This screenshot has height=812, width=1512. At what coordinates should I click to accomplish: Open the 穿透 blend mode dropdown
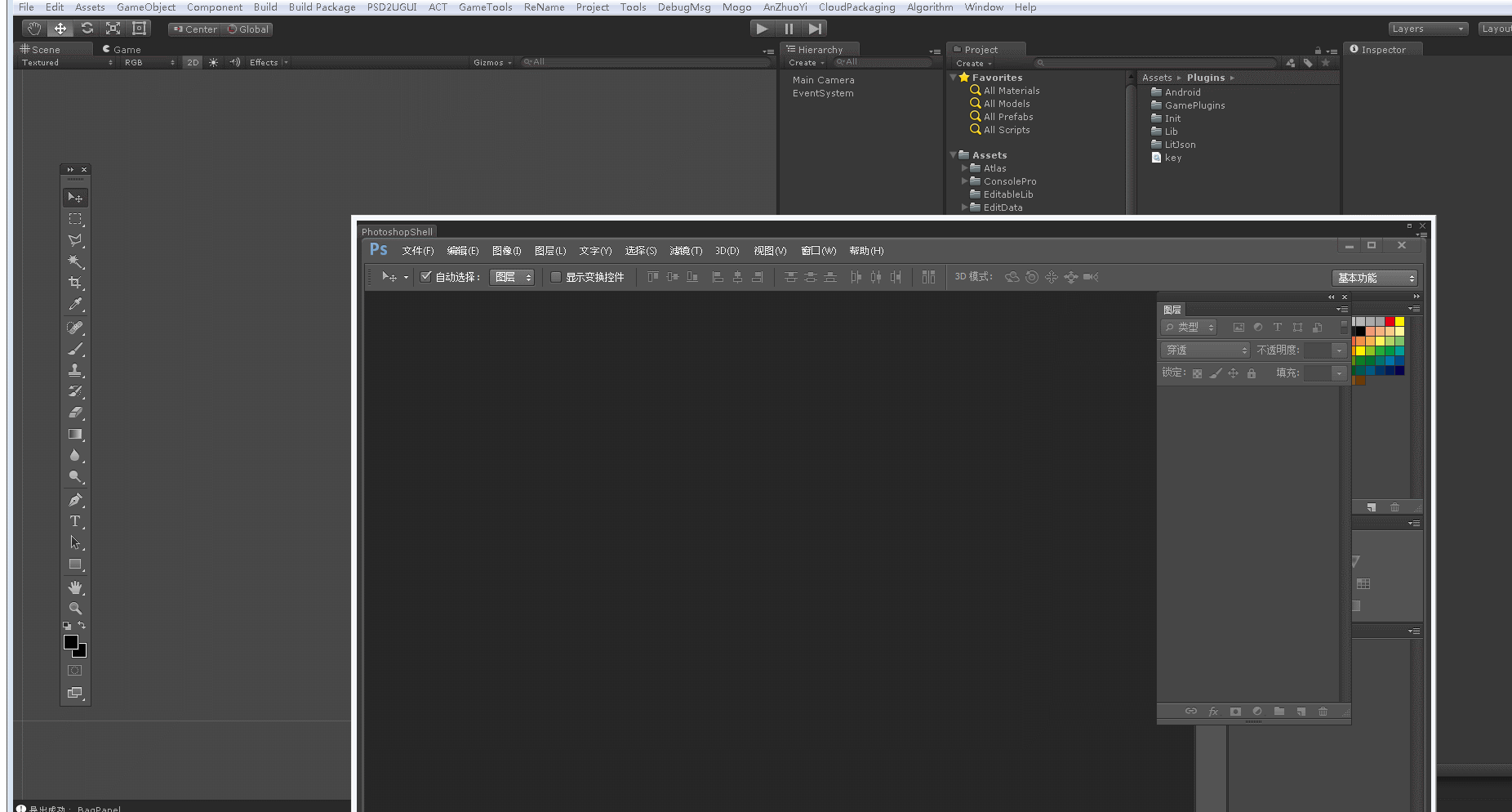[1204, 350]
